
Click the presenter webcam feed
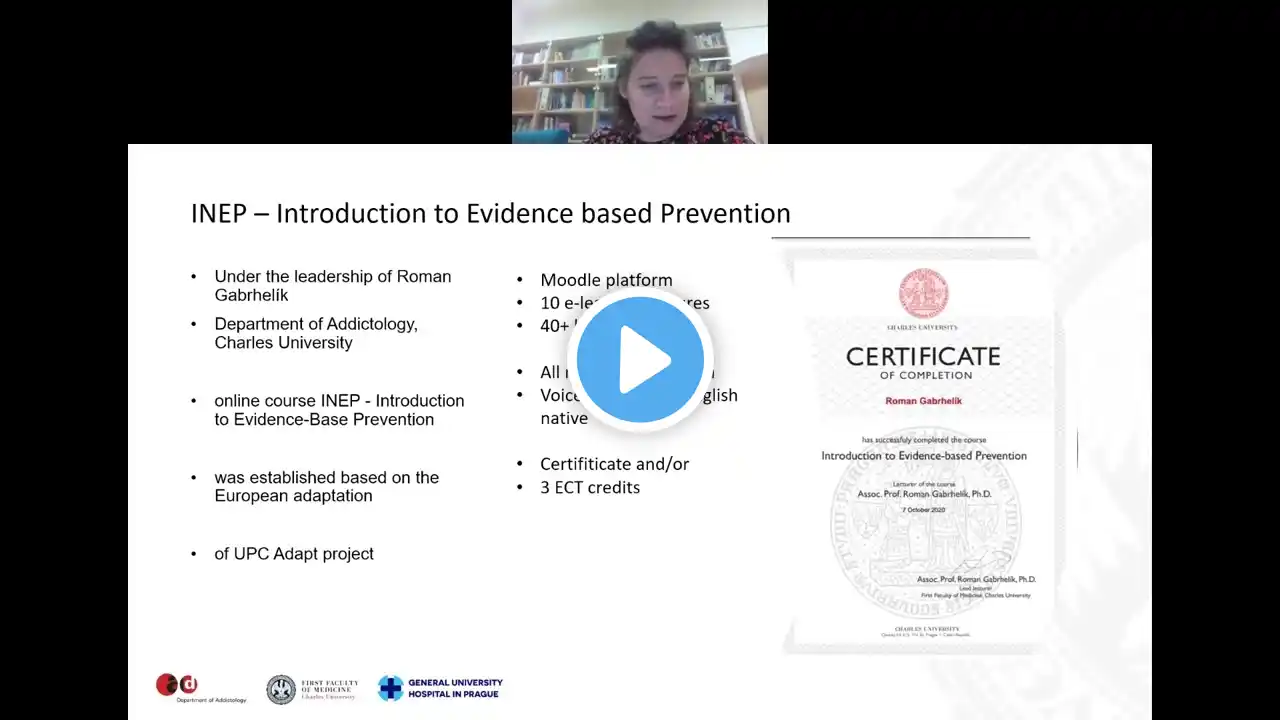click(x=640, y=72)
